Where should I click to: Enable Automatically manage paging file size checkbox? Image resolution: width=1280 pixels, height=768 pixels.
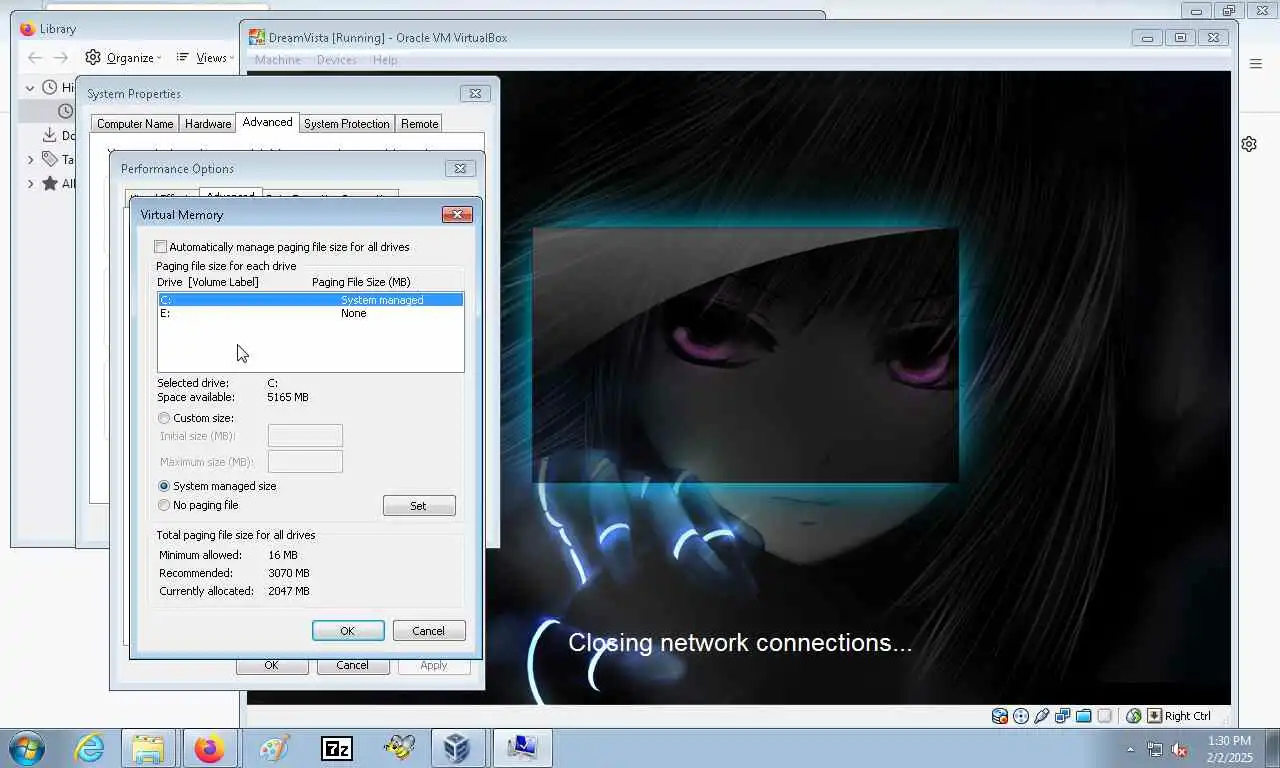tap(161, 247)
